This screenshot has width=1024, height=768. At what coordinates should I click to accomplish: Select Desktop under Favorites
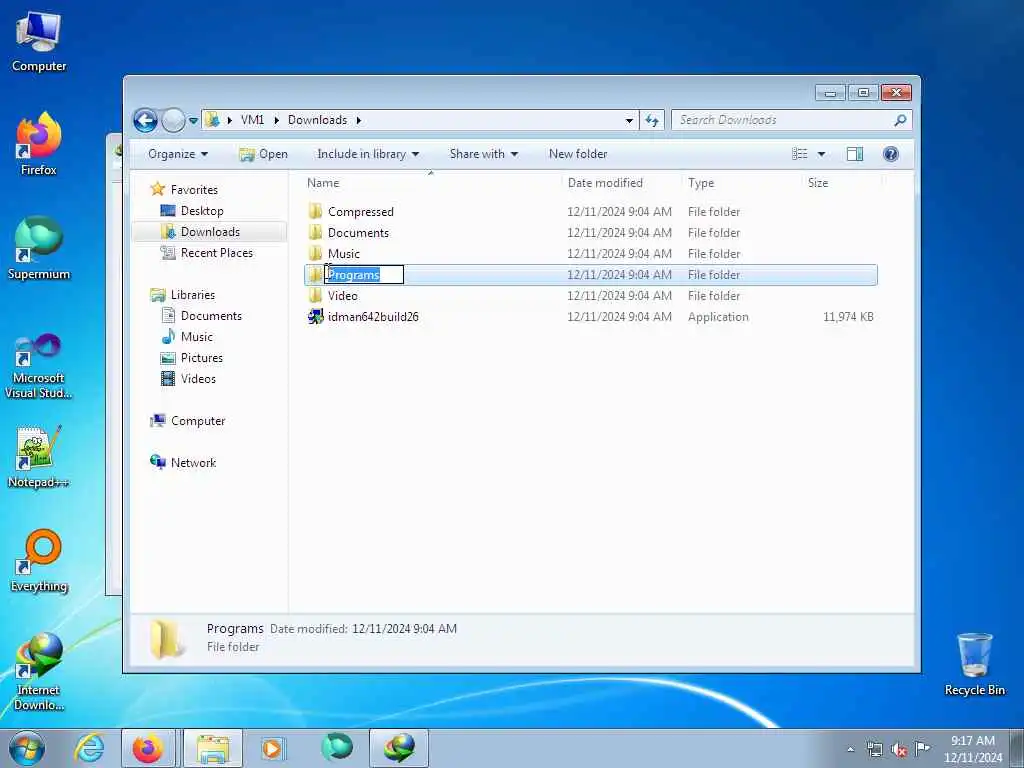pyautogui.click(x=202, y=211)
